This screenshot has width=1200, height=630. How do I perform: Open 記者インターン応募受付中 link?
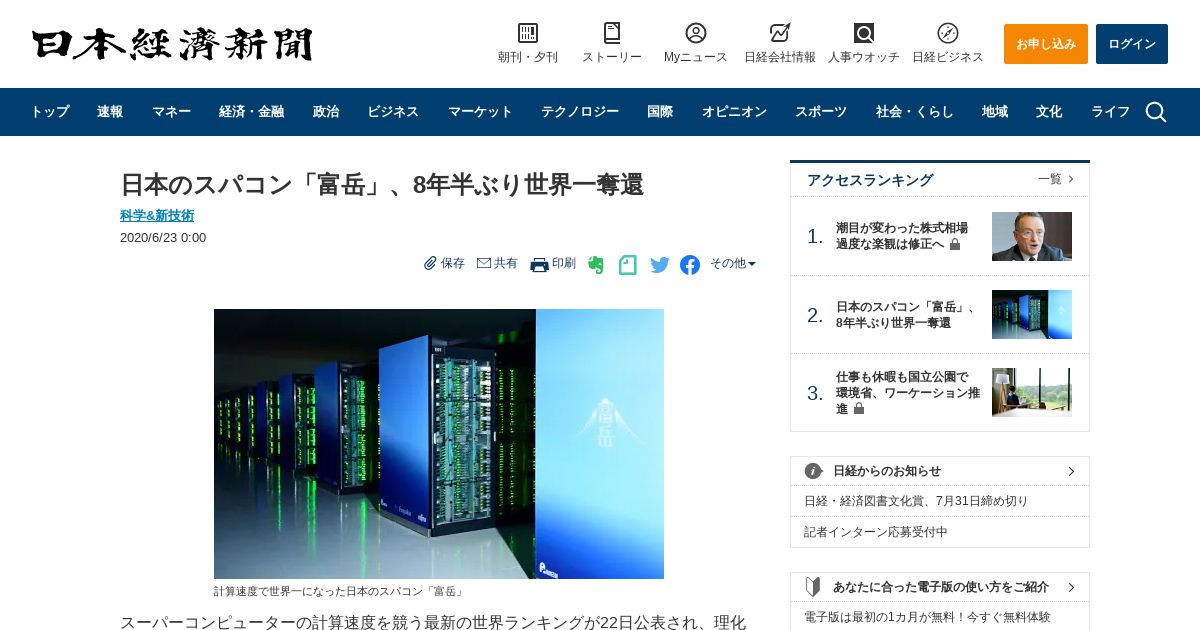[876, 532]
